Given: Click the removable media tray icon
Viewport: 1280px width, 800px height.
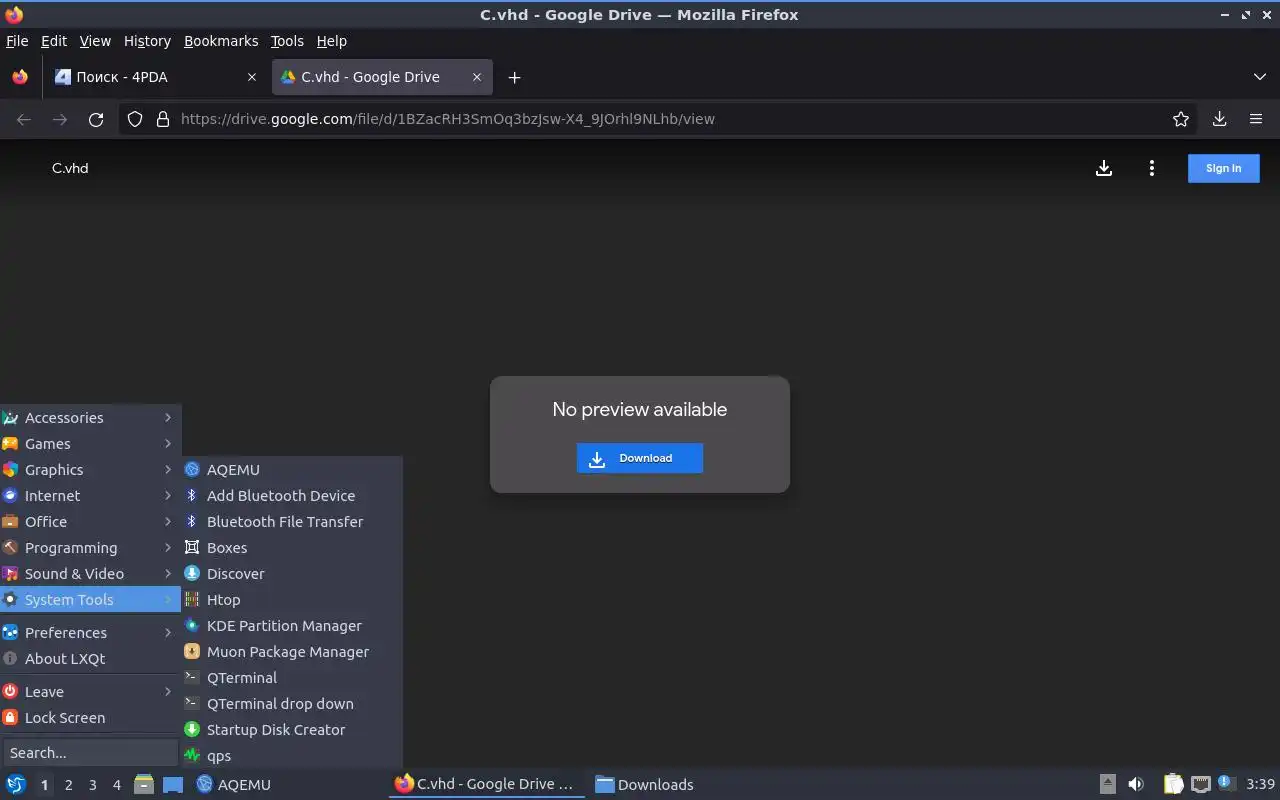Looking at the screenshot, I should [1108, 785].
